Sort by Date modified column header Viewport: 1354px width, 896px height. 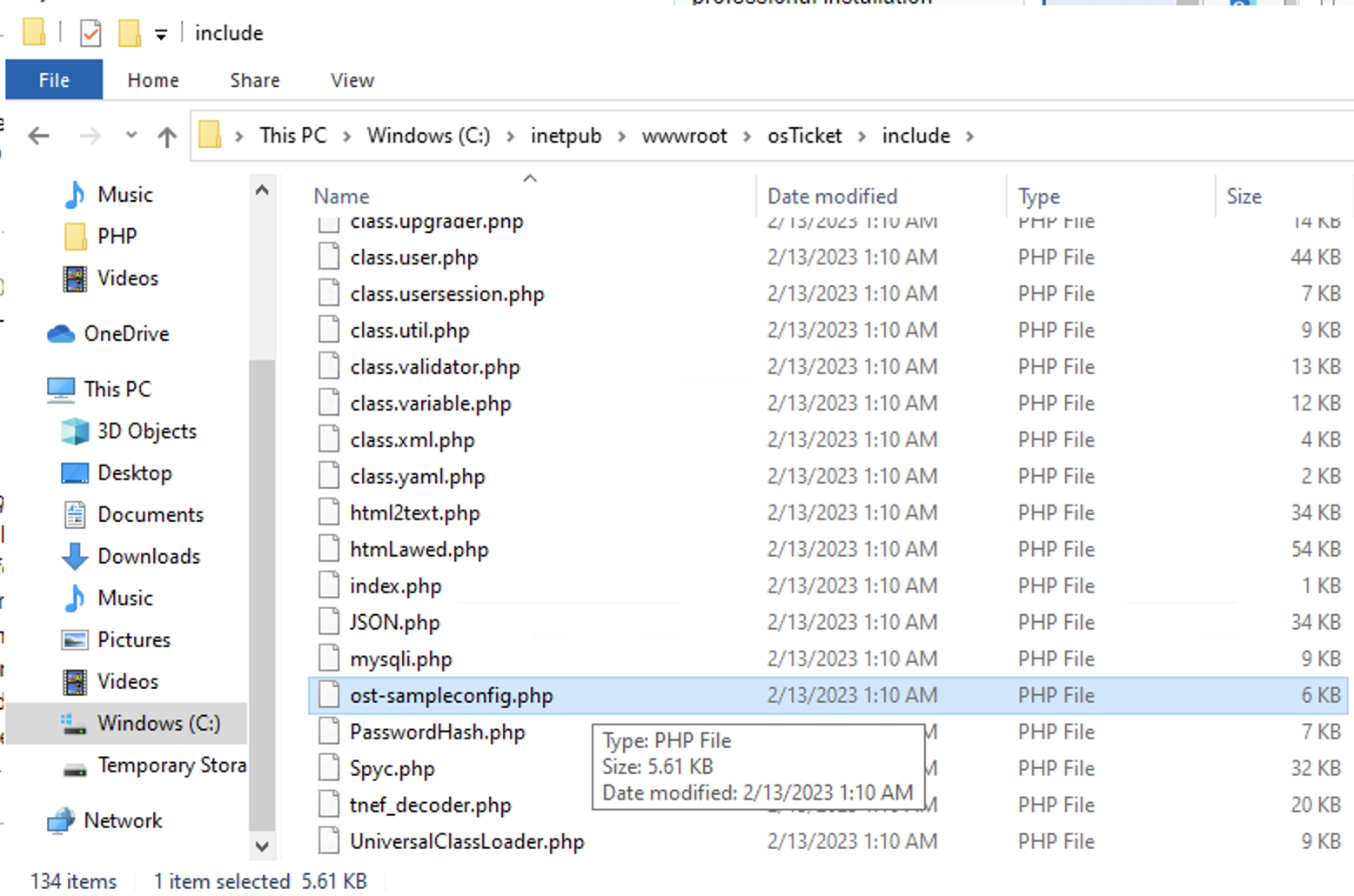[881, 196]
